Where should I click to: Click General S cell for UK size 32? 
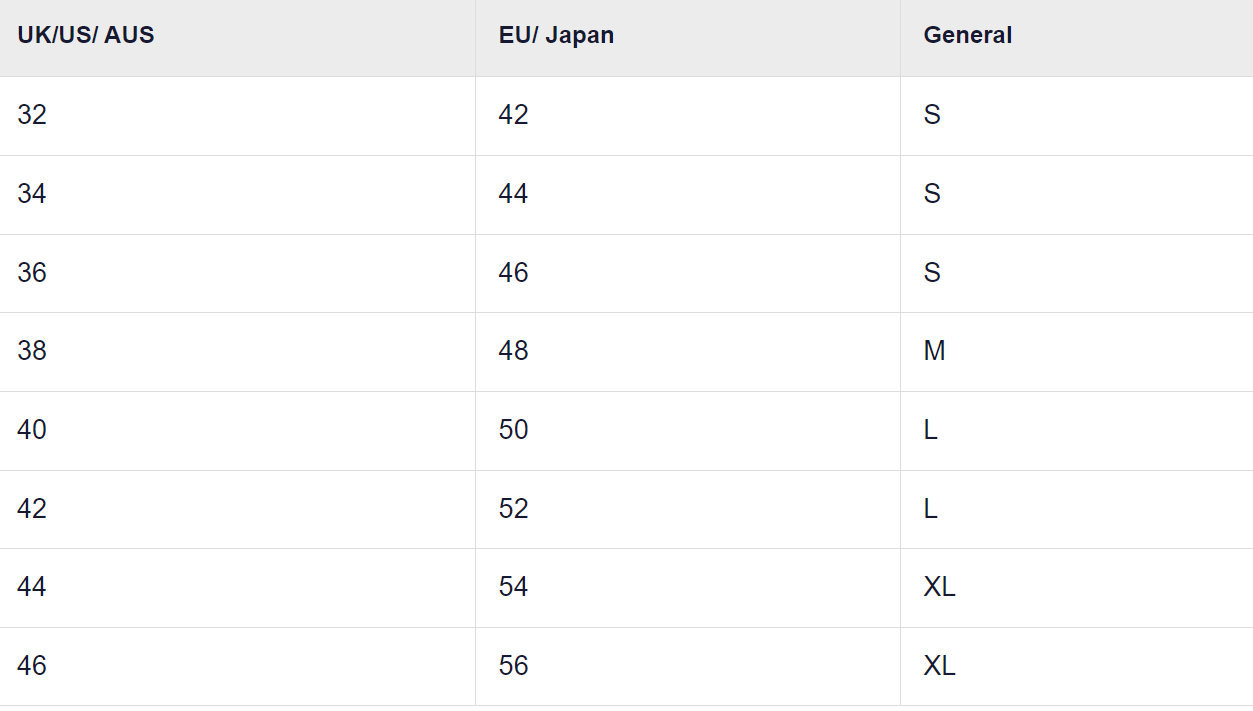(x=932, y=115)
